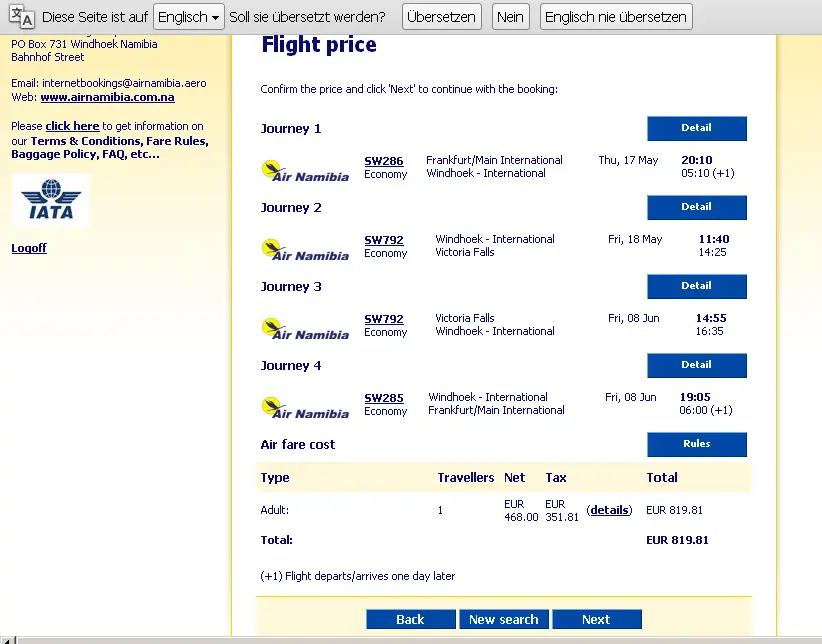This screenshot has height=644, width=822.
Task: Open flight SW286 link
Action: [384, 161]
